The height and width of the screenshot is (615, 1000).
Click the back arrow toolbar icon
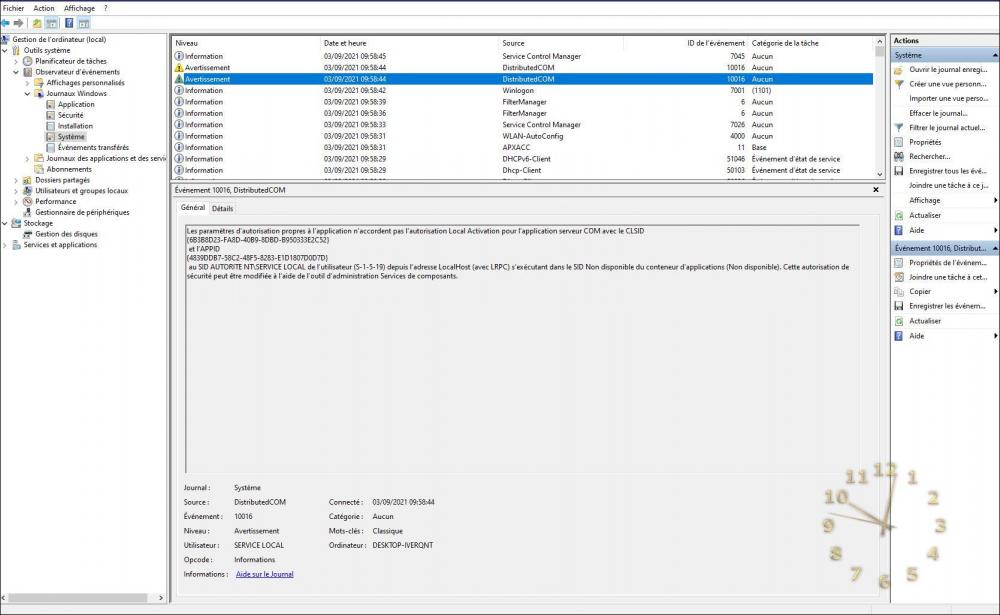7,22
